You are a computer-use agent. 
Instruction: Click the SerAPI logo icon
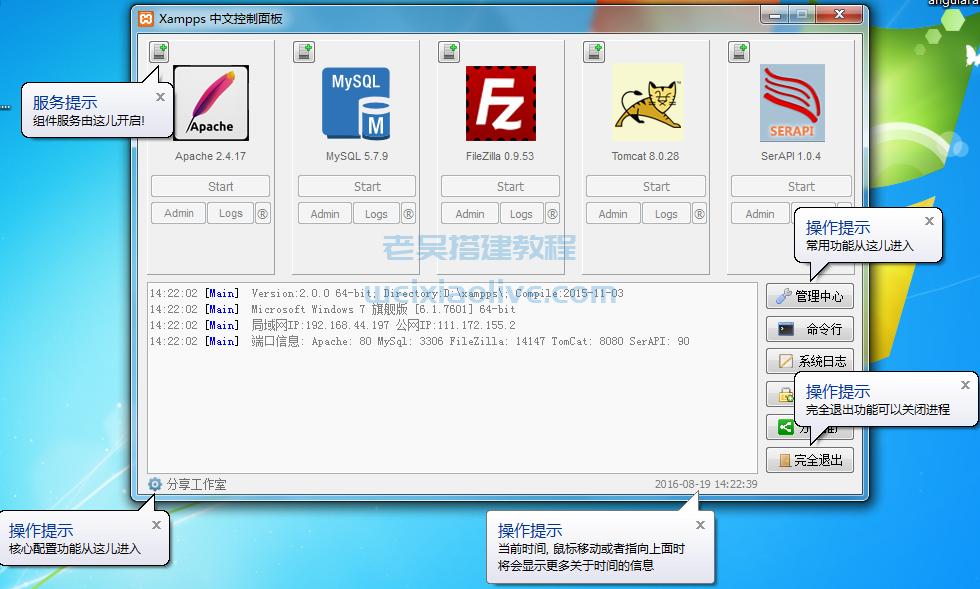coord(790,103)
